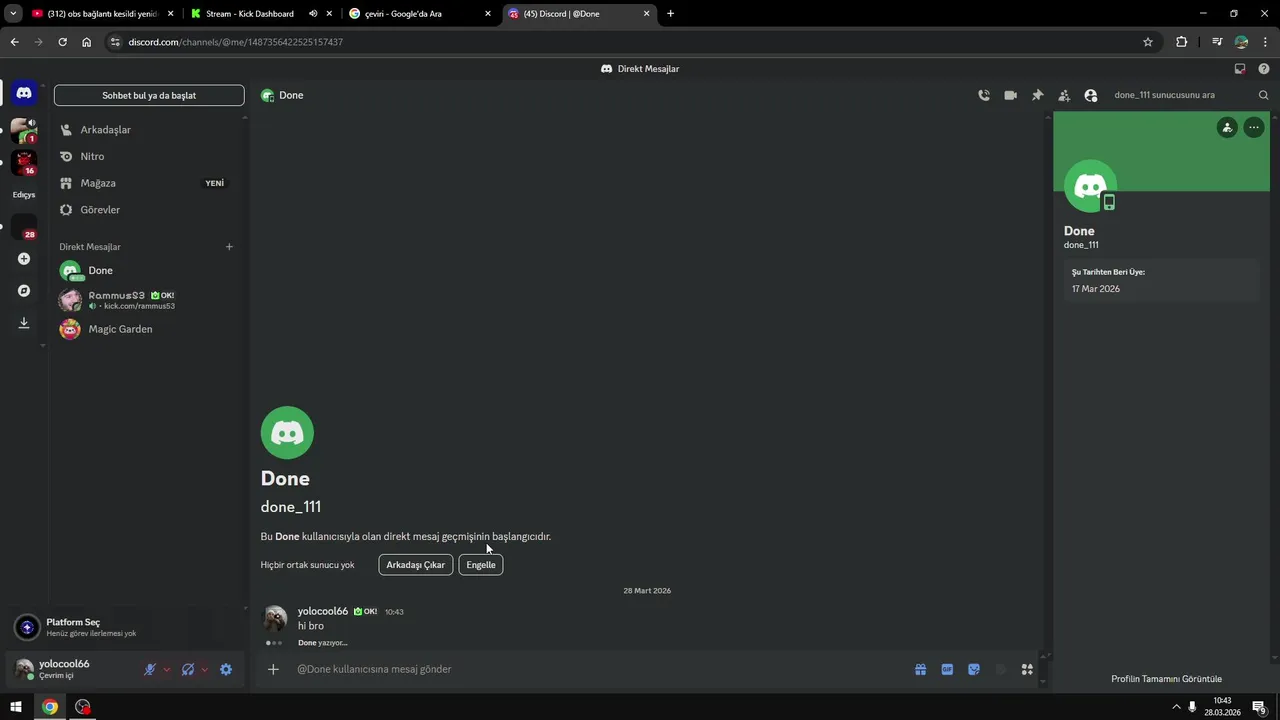The width and height of the screenshot is (1280, 720).
Task: Open pinned messages icon
Action: point(1037,95)
